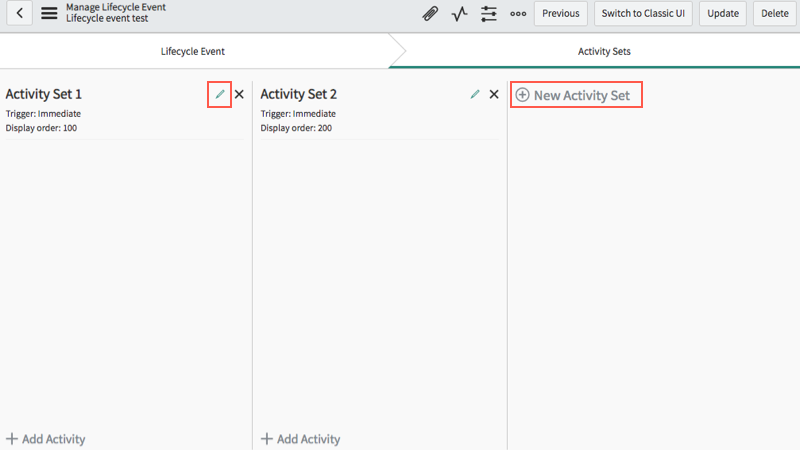
Task: Click 'Display order: 100' text
Action: (x=41, y=128)
